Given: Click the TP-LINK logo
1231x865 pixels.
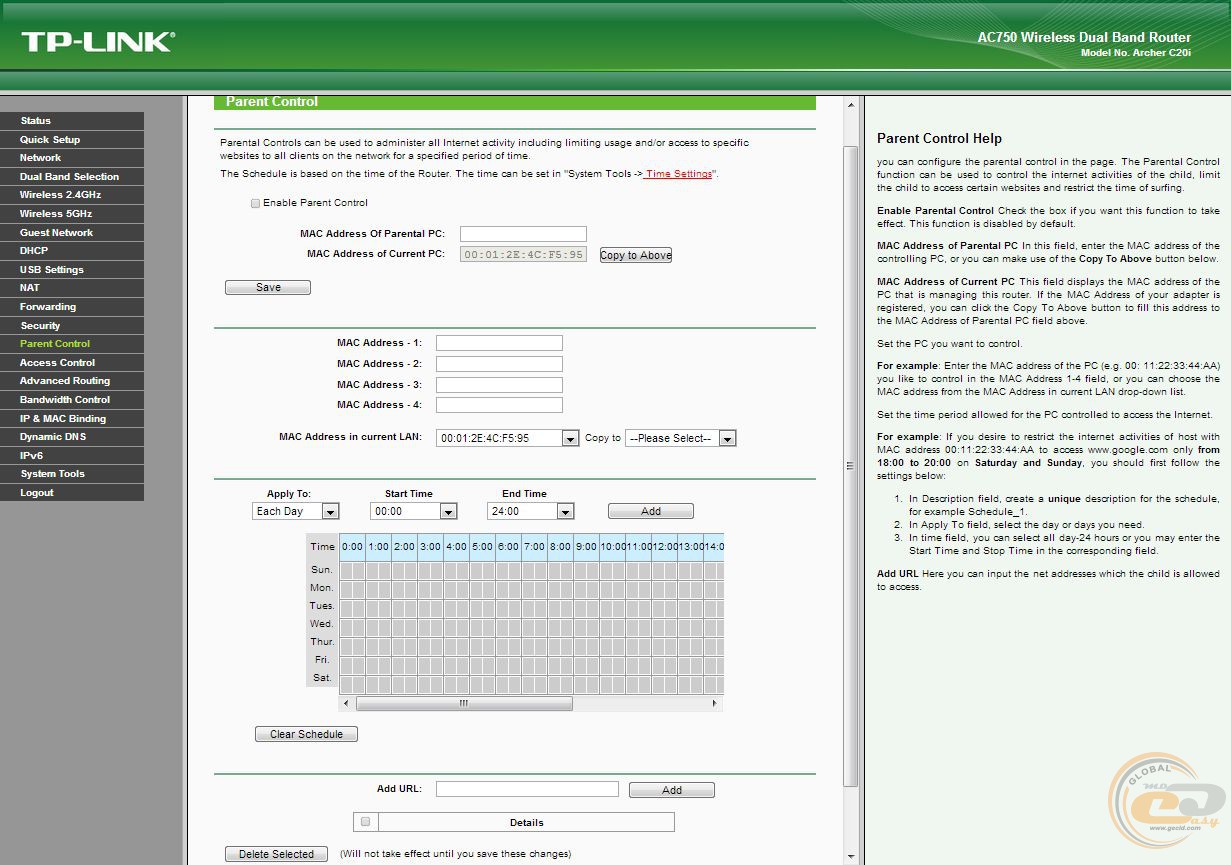Looking at the screenshot, I should click(x=98, y=42).
